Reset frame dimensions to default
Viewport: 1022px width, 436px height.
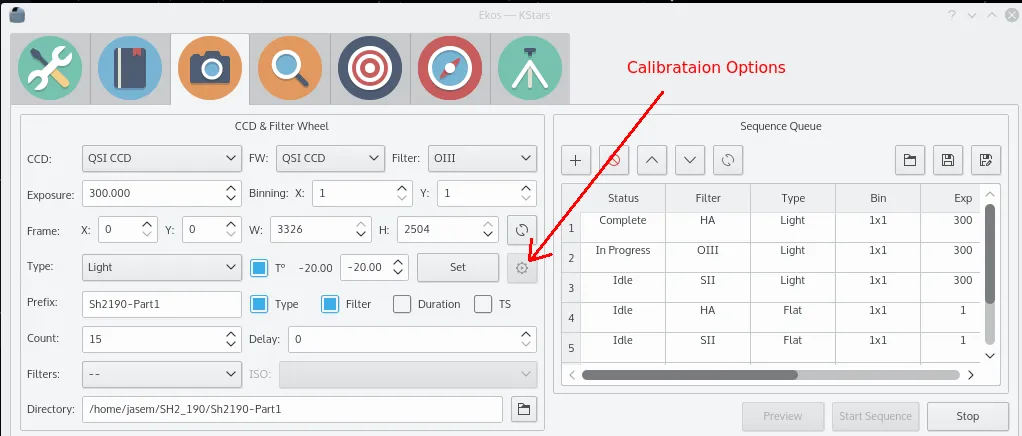[x=522, y=229]
